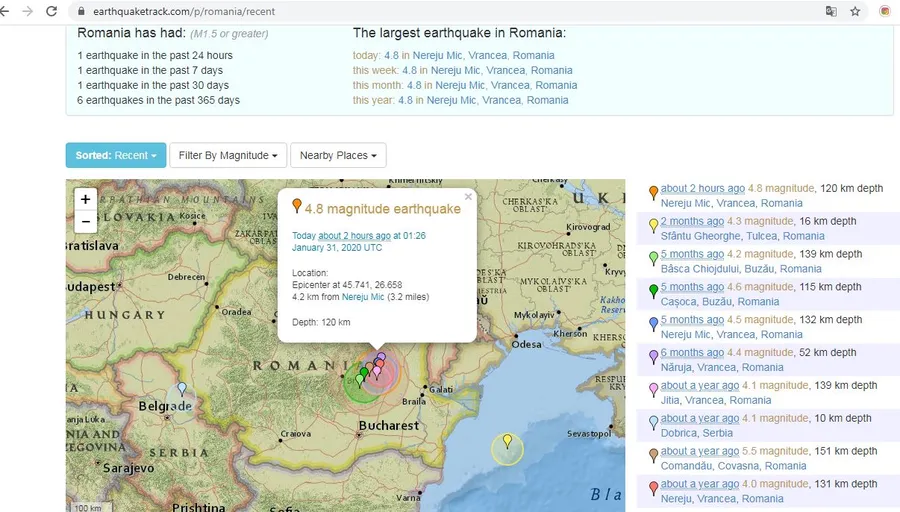The height and width of the screenshot is (512, 900).
Task: Click the translate page icon
Action: pos(830,11)
